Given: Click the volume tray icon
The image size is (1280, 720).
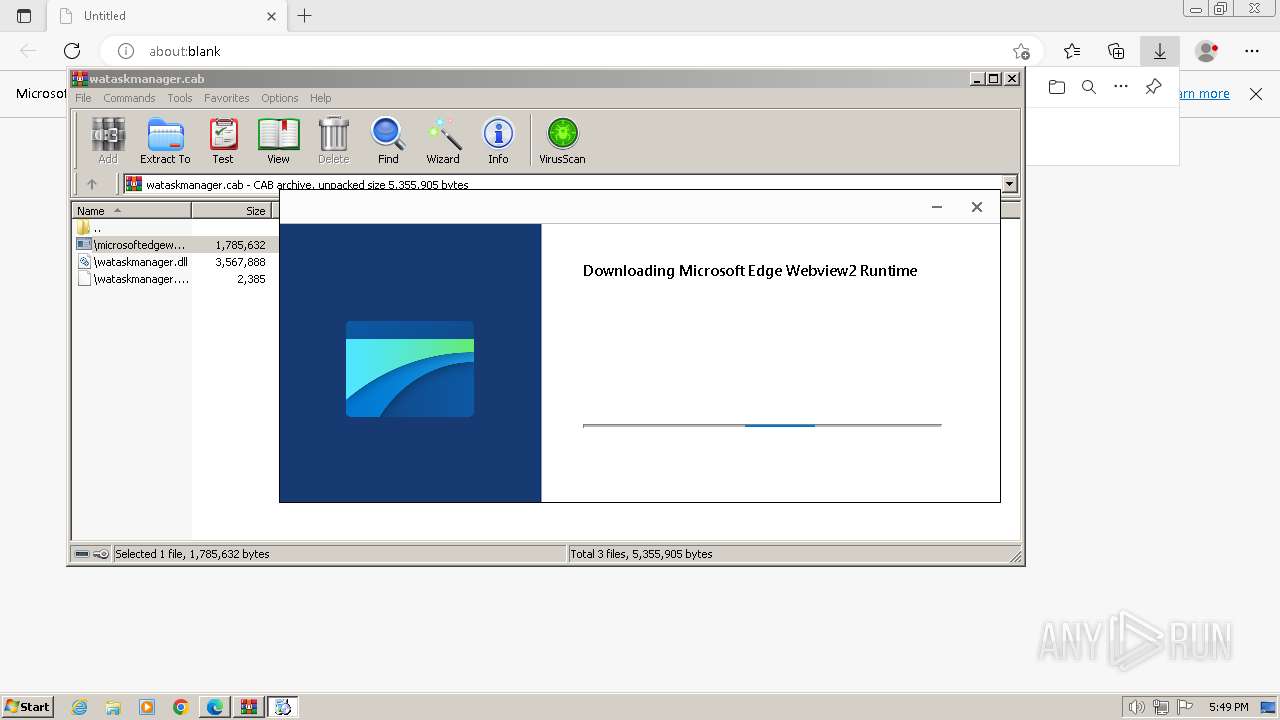Looking at the screenshot, I should click(x=1137, y=707).
